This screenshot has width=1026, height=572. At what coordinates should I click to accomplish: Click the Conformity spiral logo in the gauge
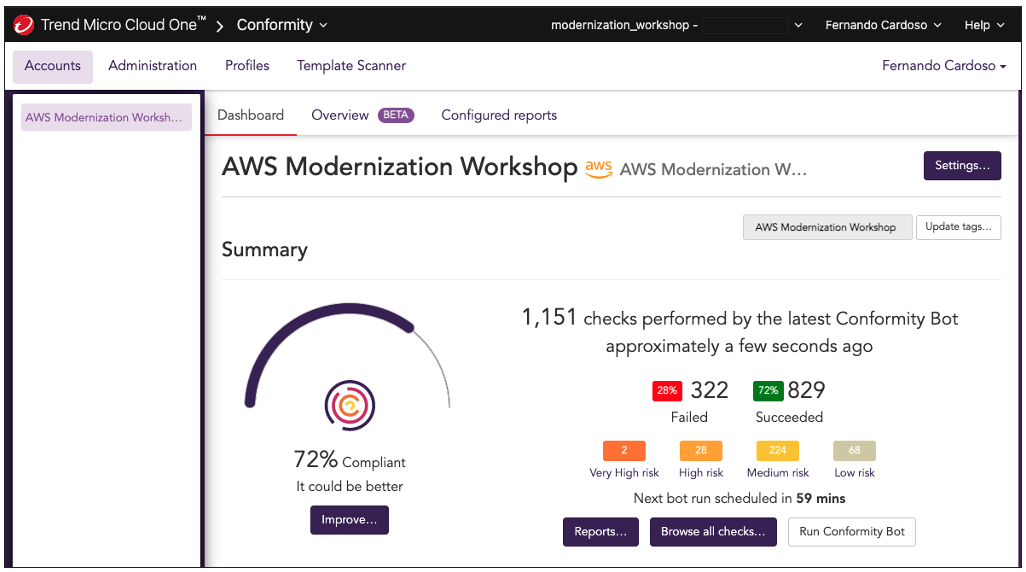coord(349,405)
